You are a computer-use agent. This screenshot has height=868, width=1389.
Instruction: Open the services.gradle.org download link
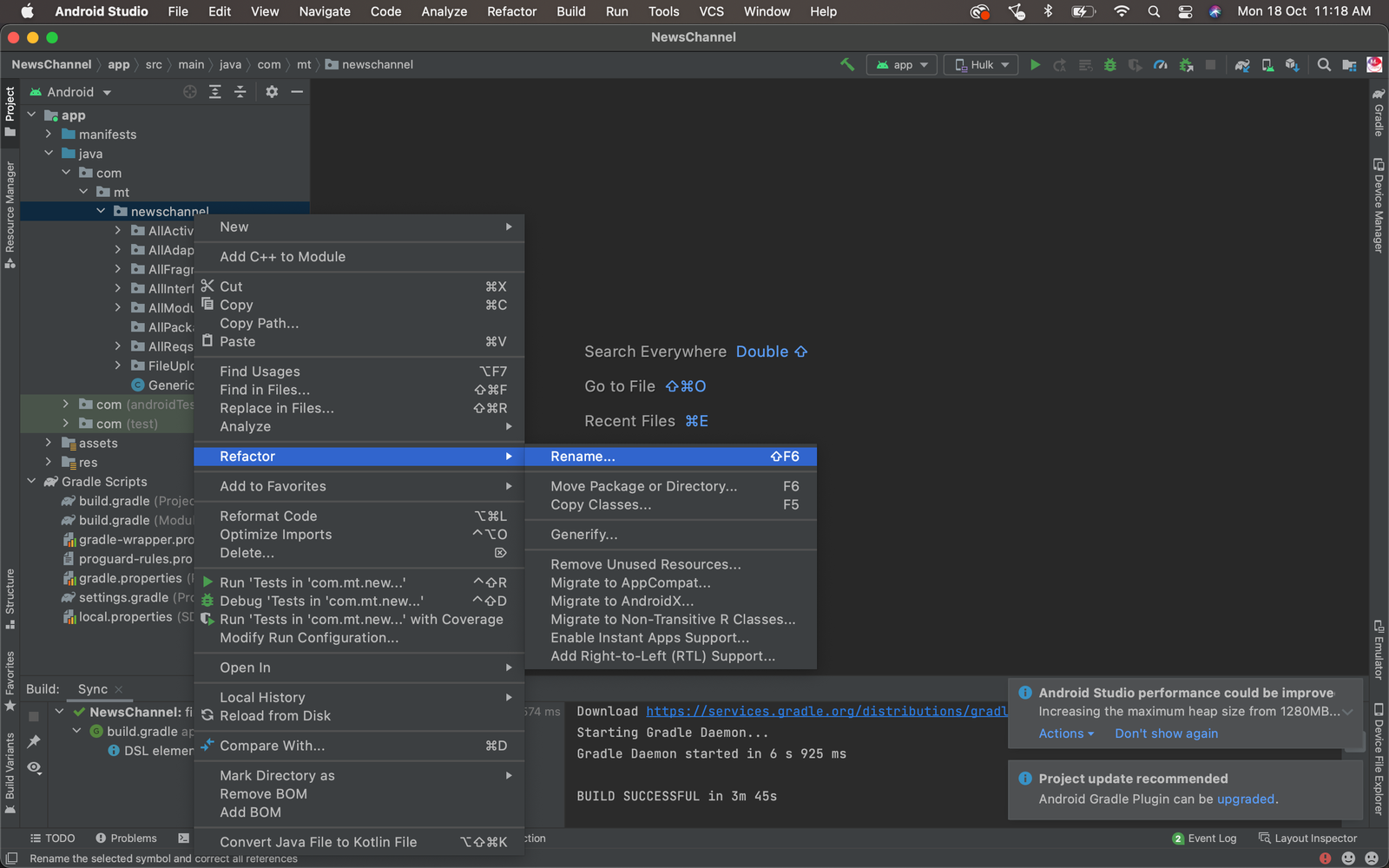click(826, 712)
